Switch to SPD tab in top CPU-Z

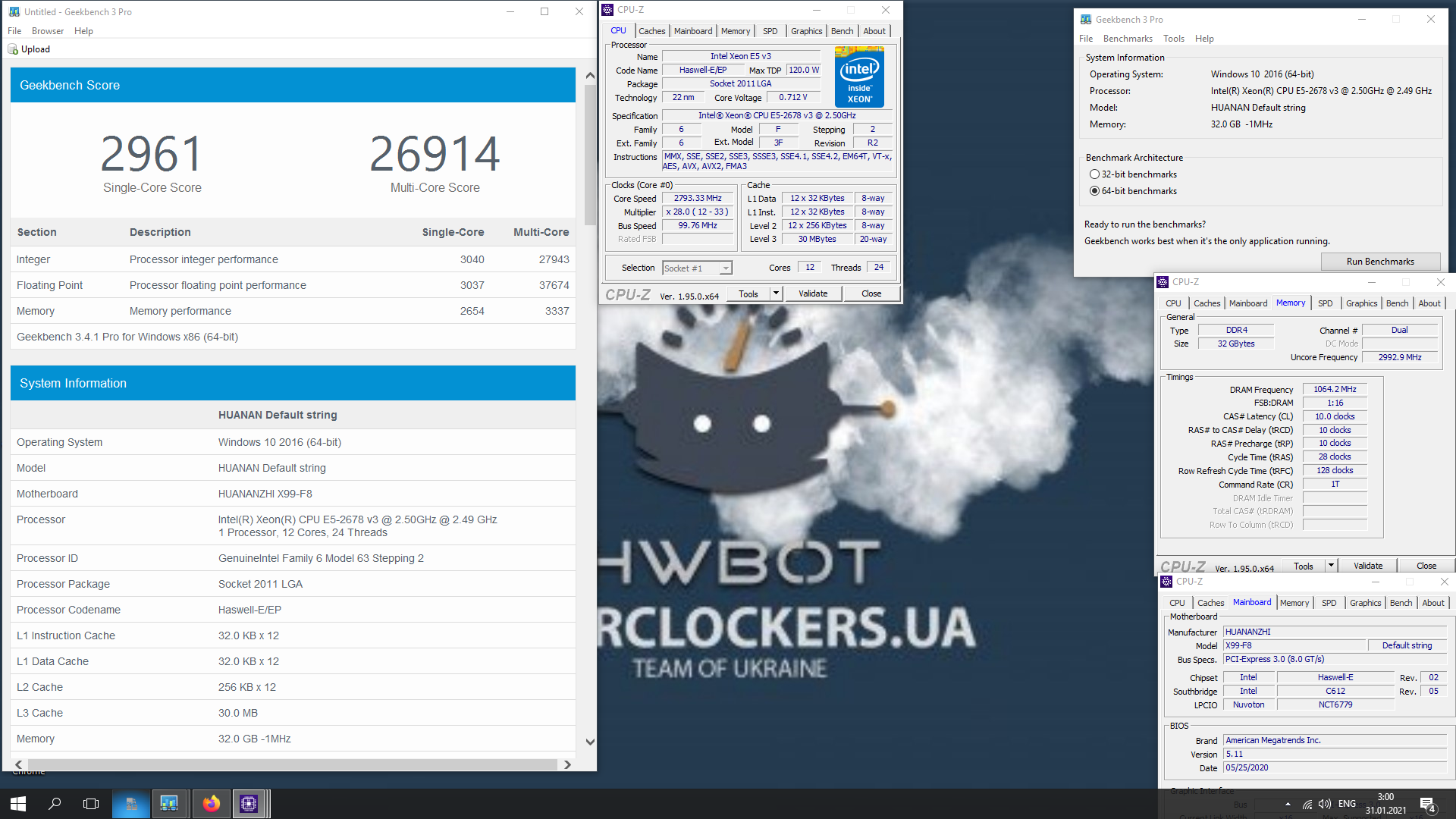click(x=770, y=31)
